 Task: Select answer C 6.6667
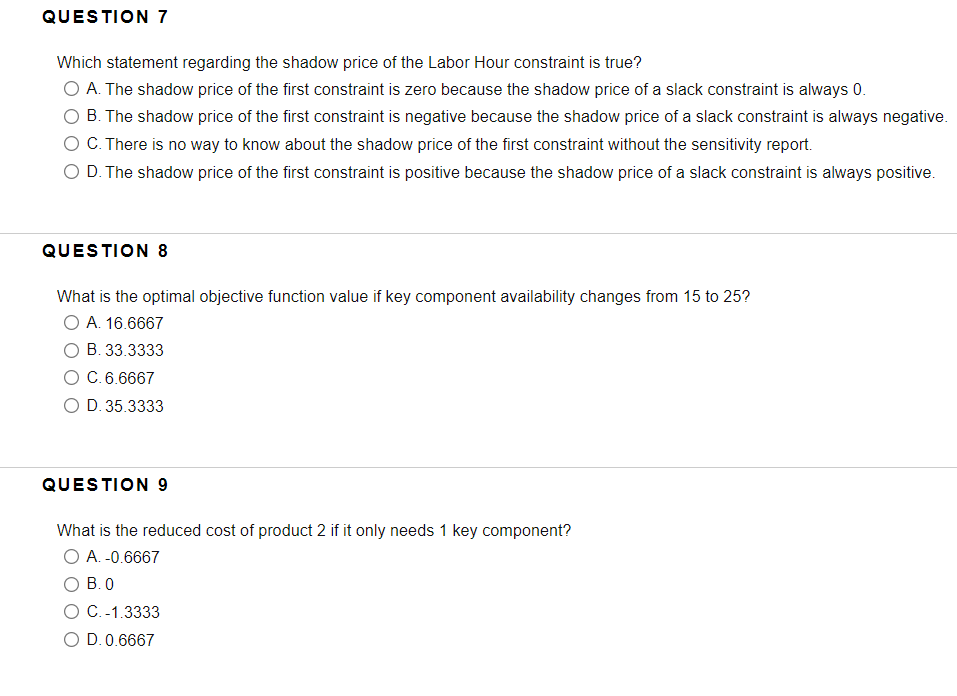[x=71, y=378]
